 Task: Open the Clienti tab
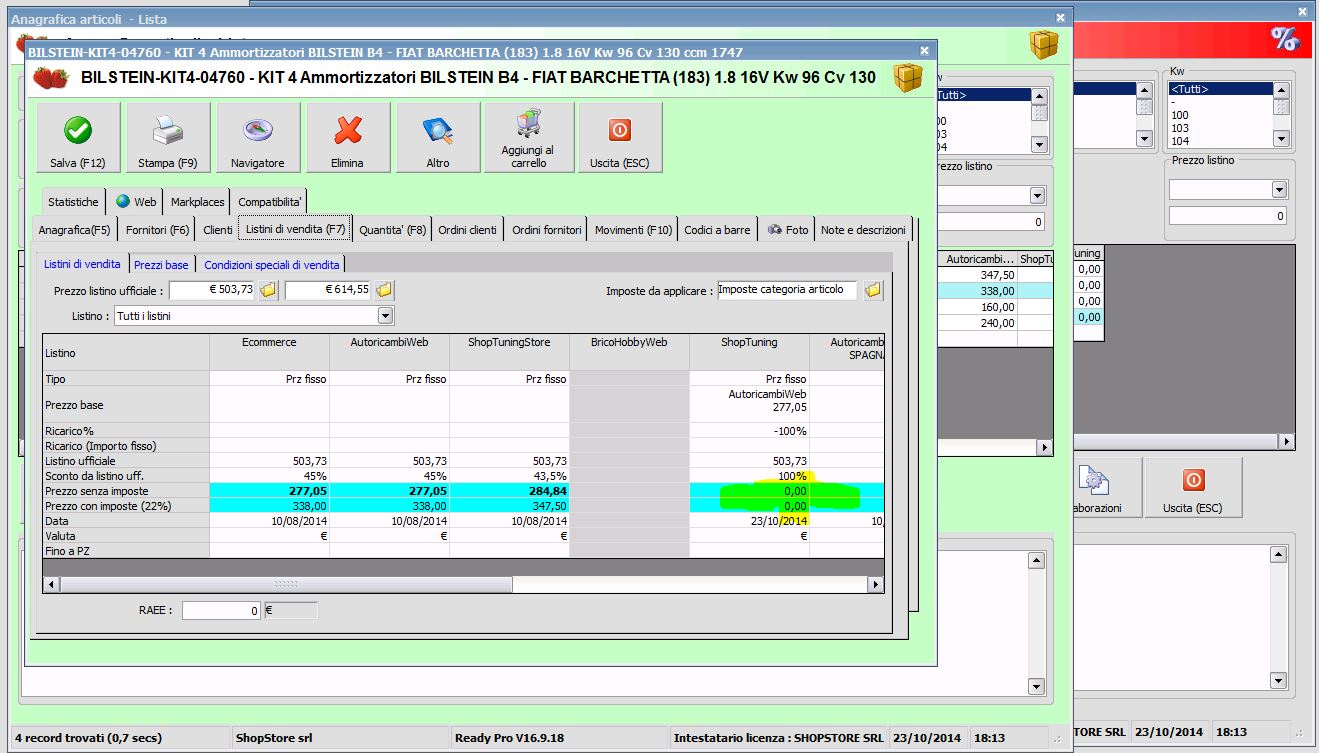coord(217,230)
